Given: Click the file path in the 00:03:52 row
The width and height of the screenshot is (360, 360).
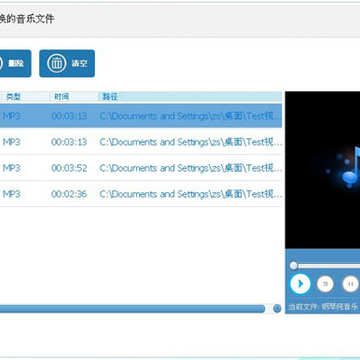Looking at the screenshot, I should tap(191, 168).
